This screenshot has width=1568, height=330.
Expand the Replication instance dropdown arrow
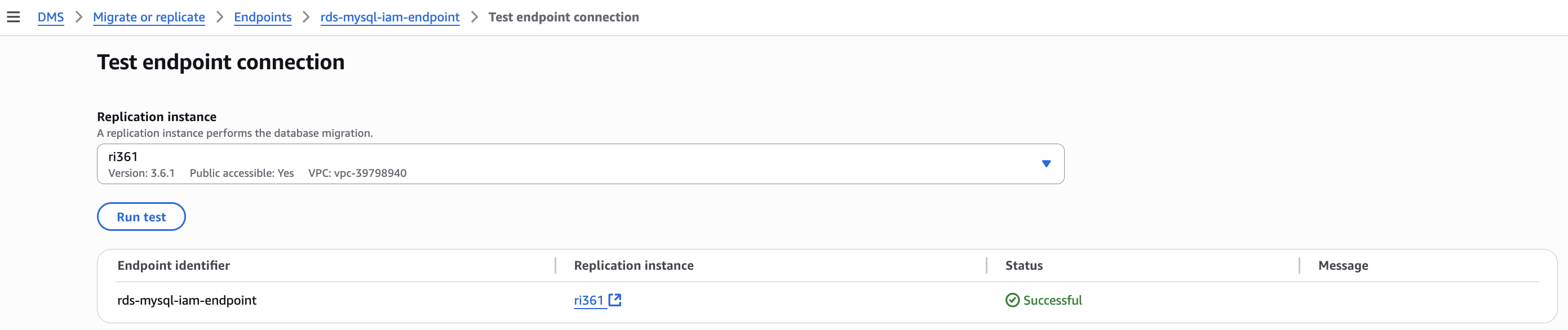(x=1046, y=163)
